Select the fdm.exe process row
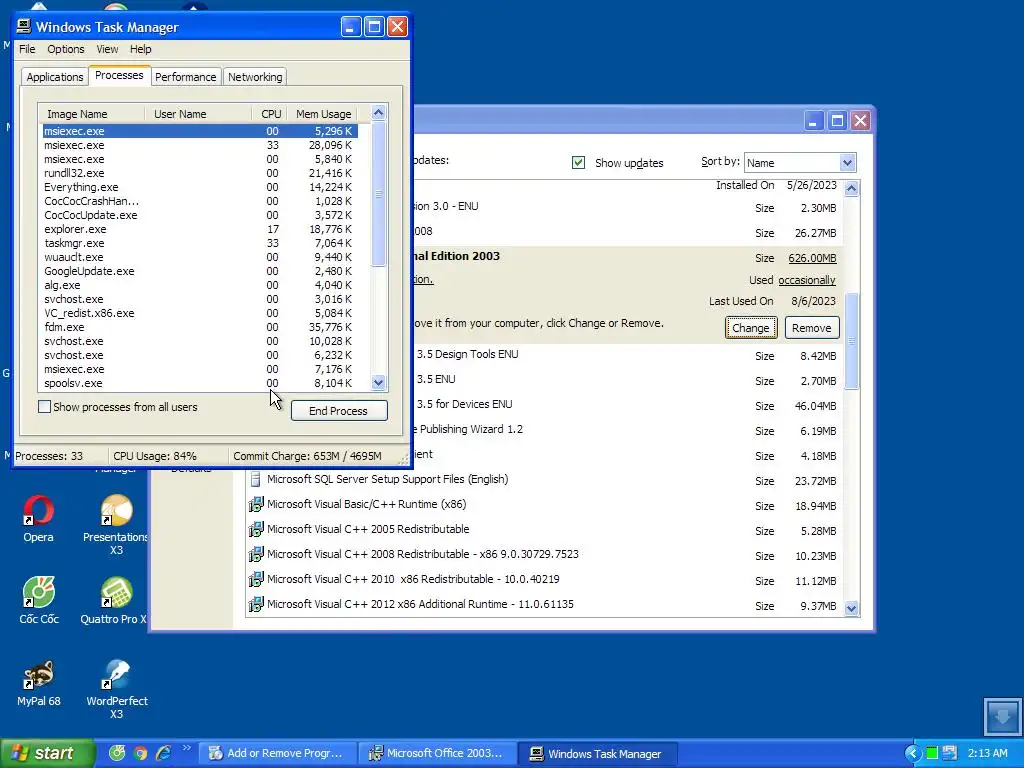The height and width of the screenshot is (768, 1024). pos(200,327)
